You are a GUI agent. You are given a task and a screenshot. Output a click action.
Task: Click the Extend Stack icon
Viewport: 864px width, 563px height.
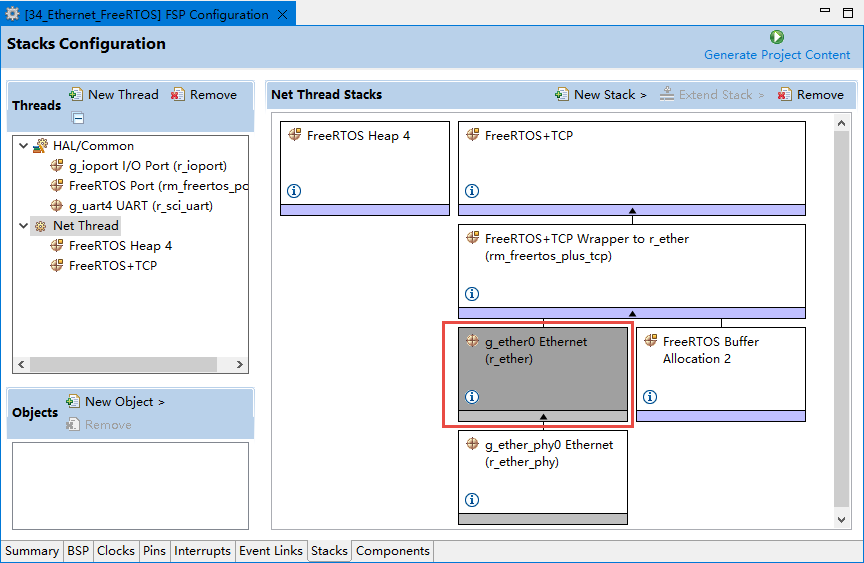coord(667,94)
